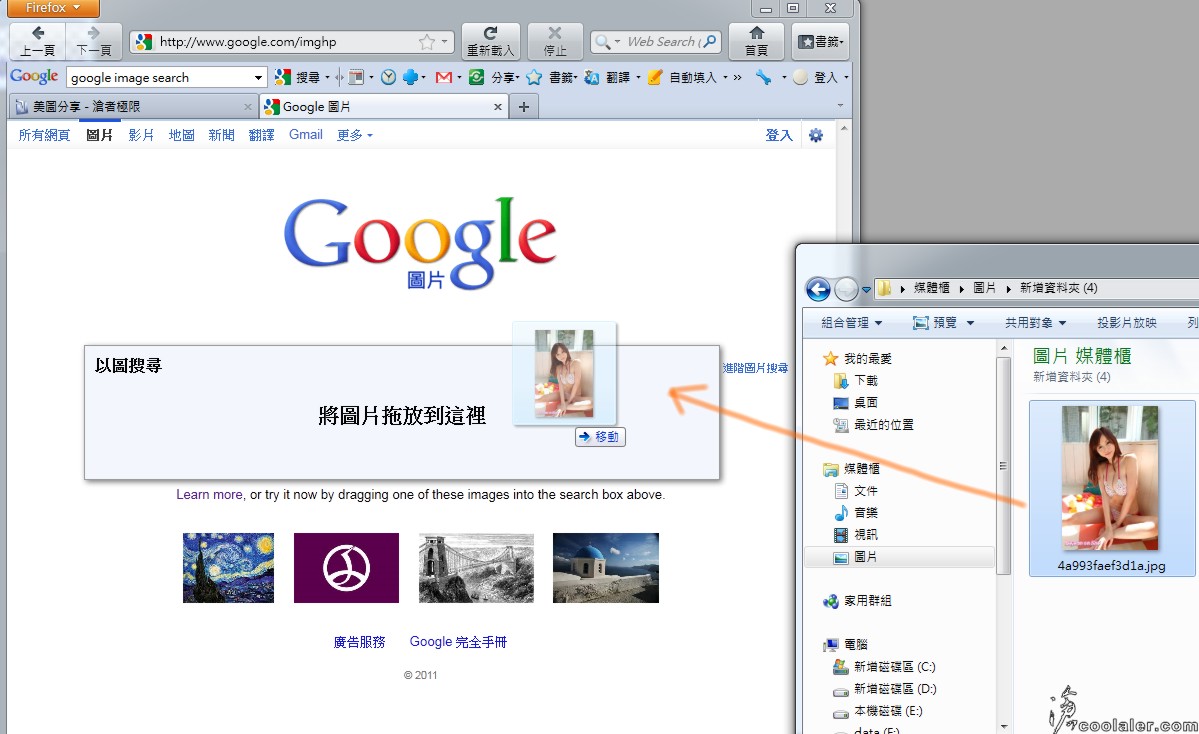Show hidden Google toolbar items chevron
The image size is (1199, 734).
[x=737, y=77]
